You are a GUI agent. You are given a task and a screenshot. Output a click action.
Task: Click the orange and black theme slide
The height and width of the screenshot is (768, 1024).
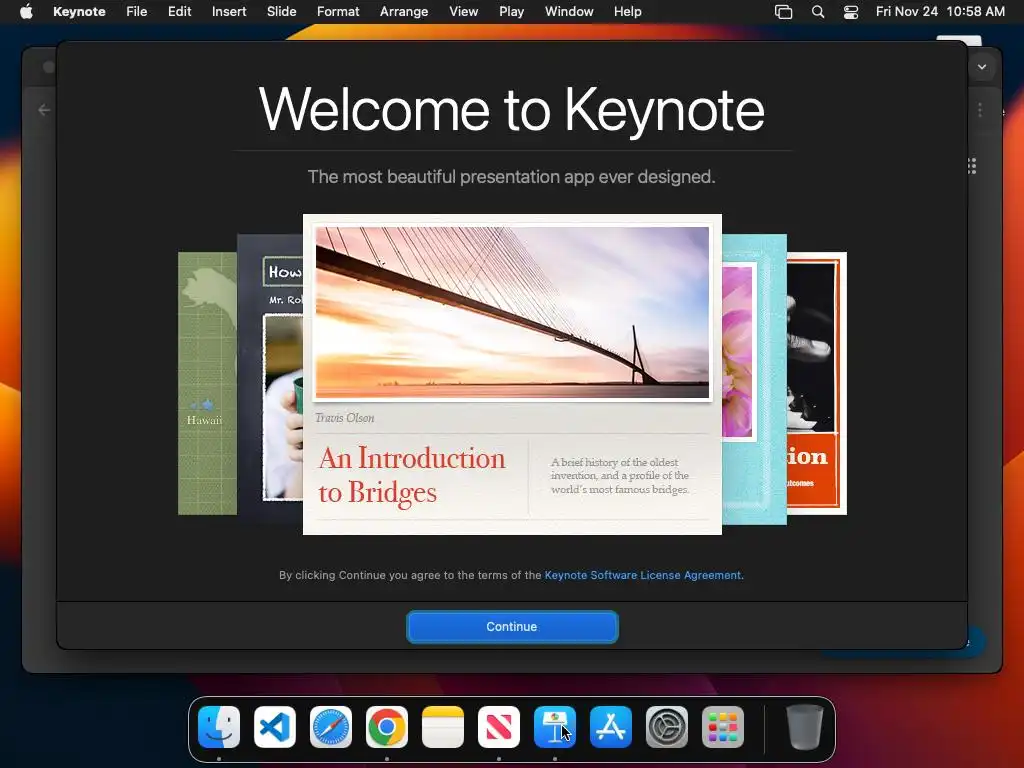click(x=817, y=383)
